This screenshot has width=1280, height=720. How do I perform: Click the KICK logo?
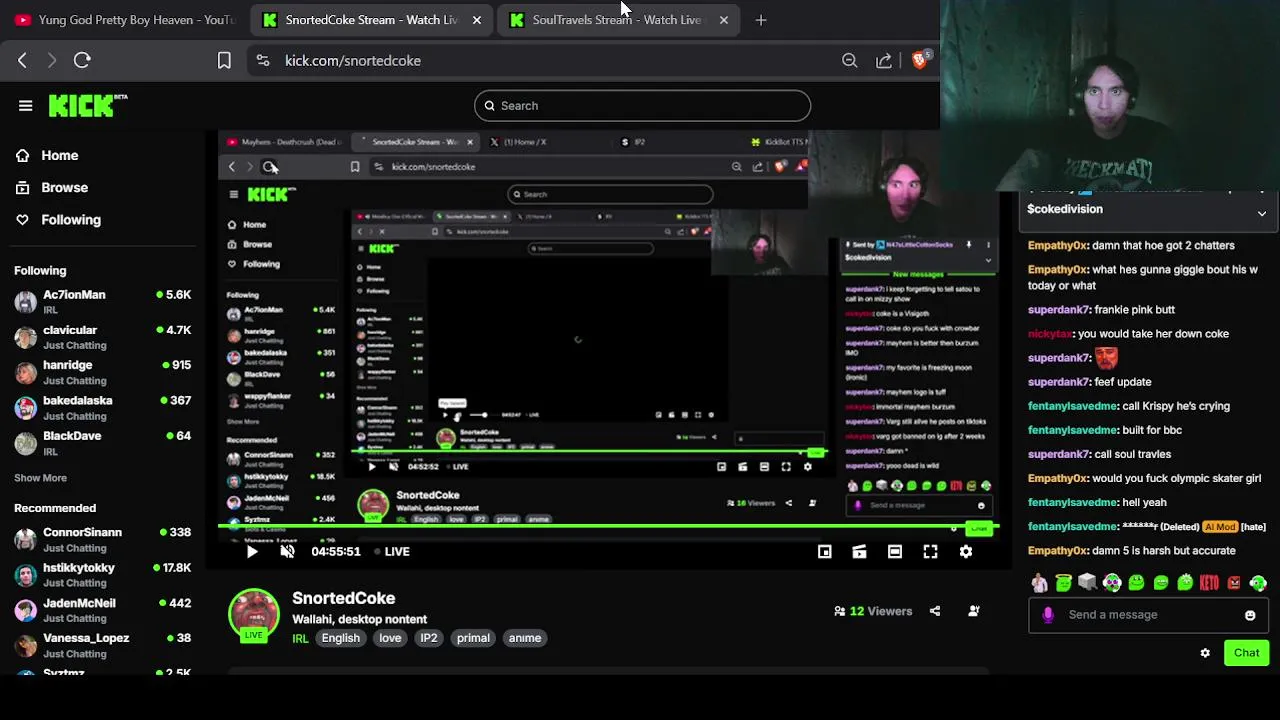click(88, 105)
